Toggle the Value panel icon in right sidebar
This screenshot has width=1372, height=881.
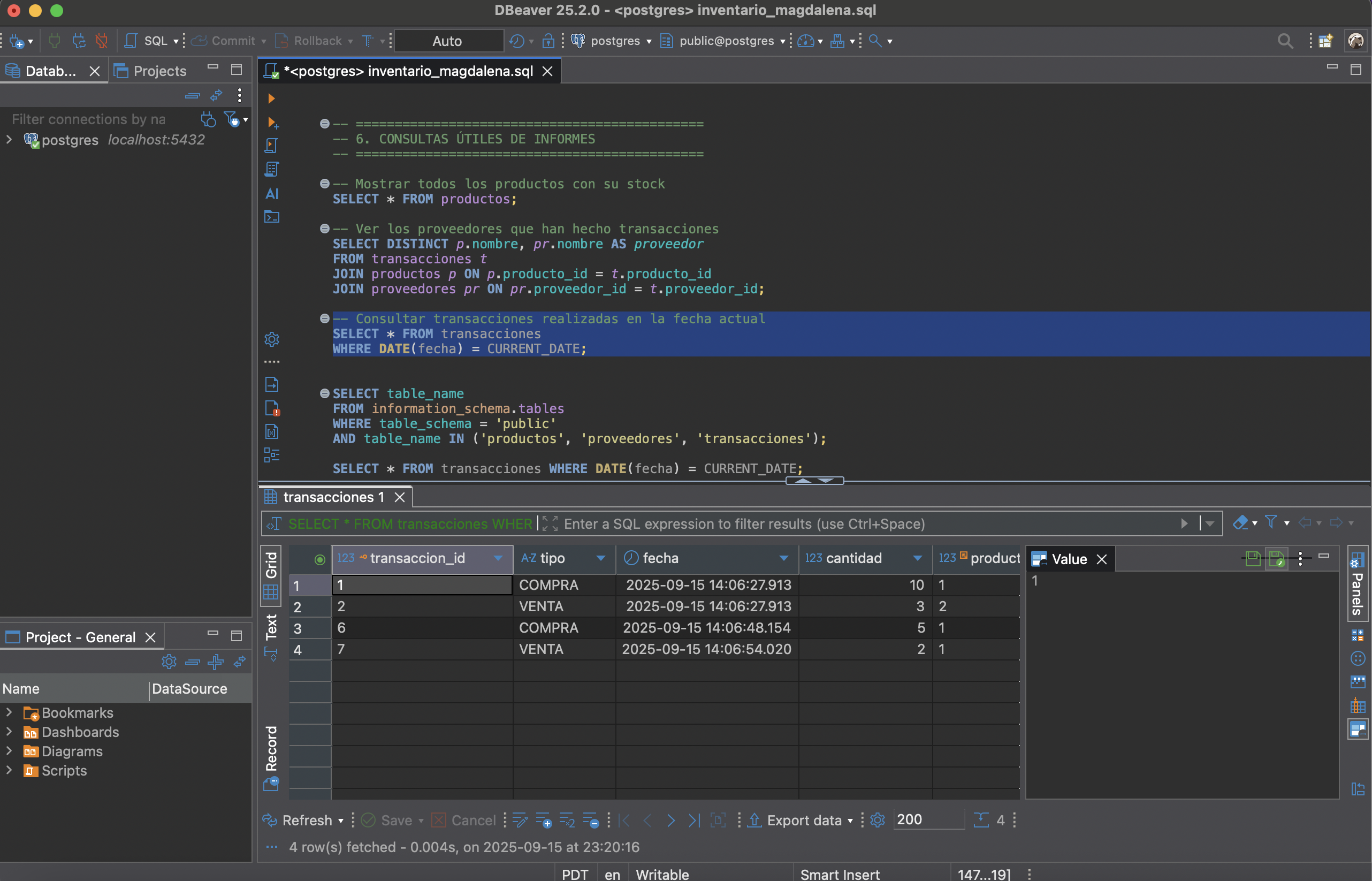[1358, 730]
